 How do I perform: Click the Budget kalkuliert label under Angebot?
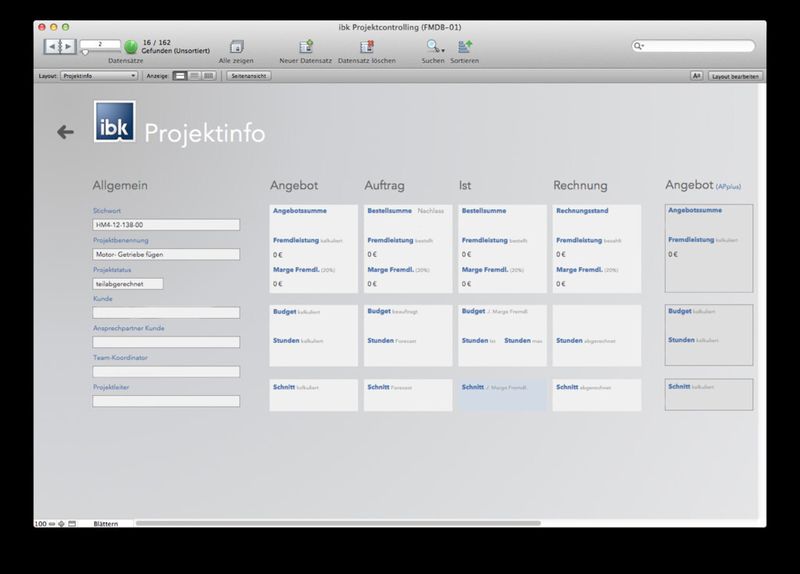[x=296, y=311]
